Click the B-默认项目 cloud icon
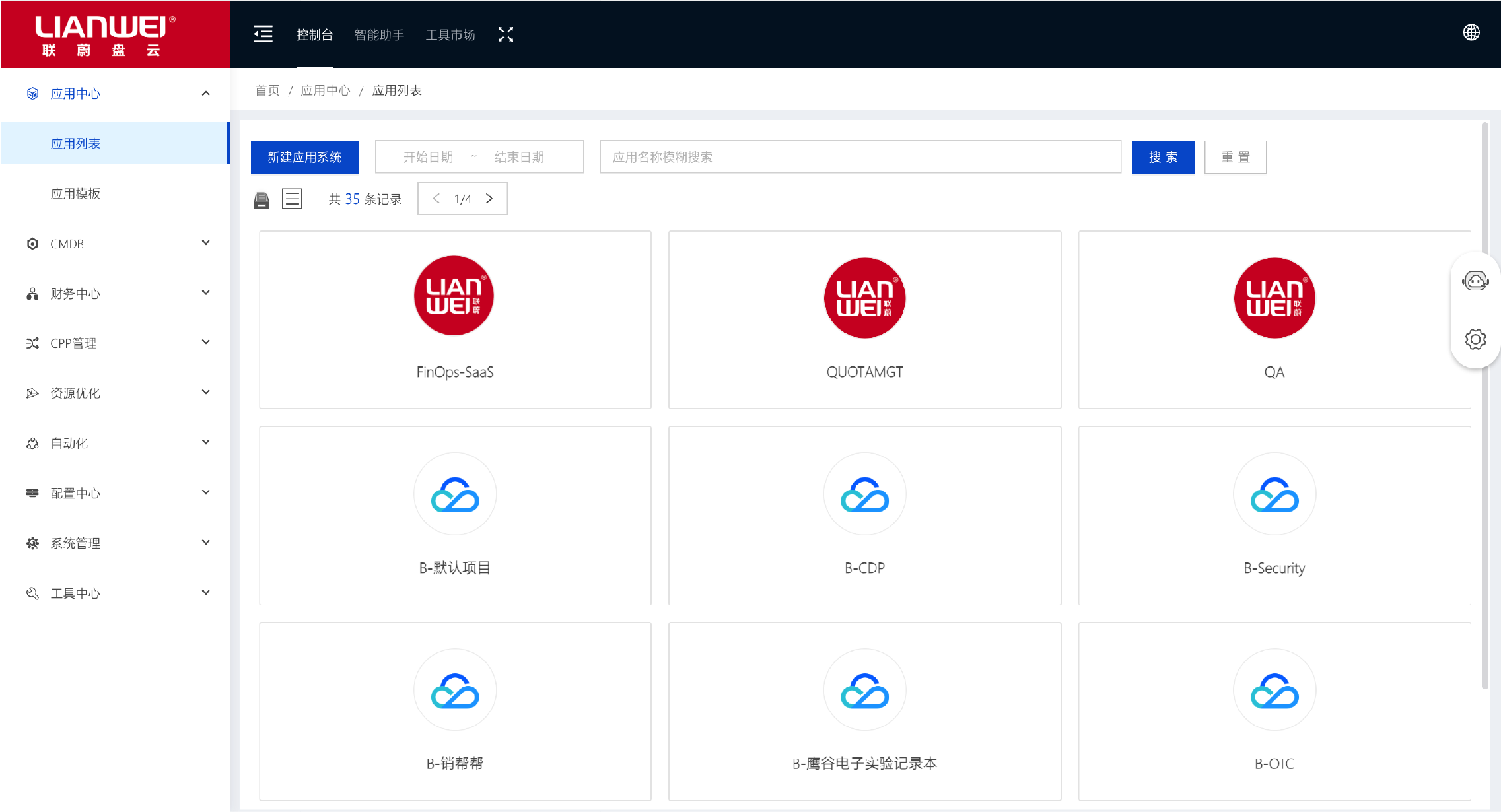This screenshot has height=812, width=1501. (455, 494)
